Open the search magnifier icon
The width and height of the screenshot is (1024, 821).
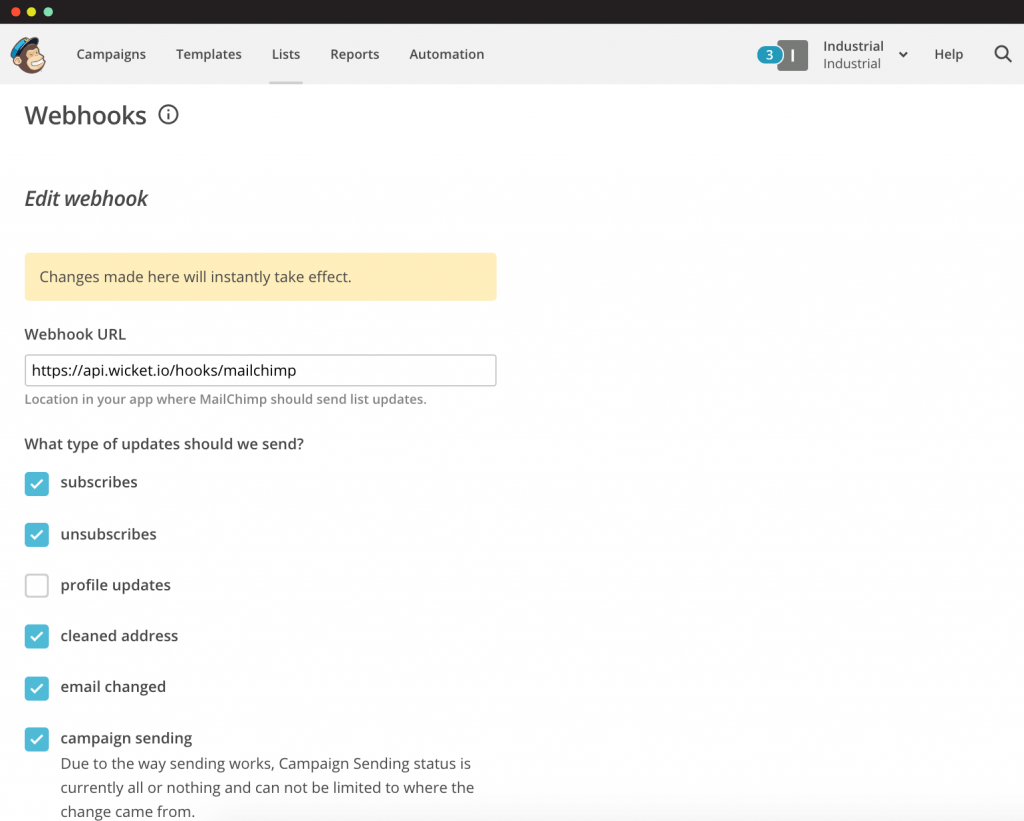click(x=1002, y=54)
